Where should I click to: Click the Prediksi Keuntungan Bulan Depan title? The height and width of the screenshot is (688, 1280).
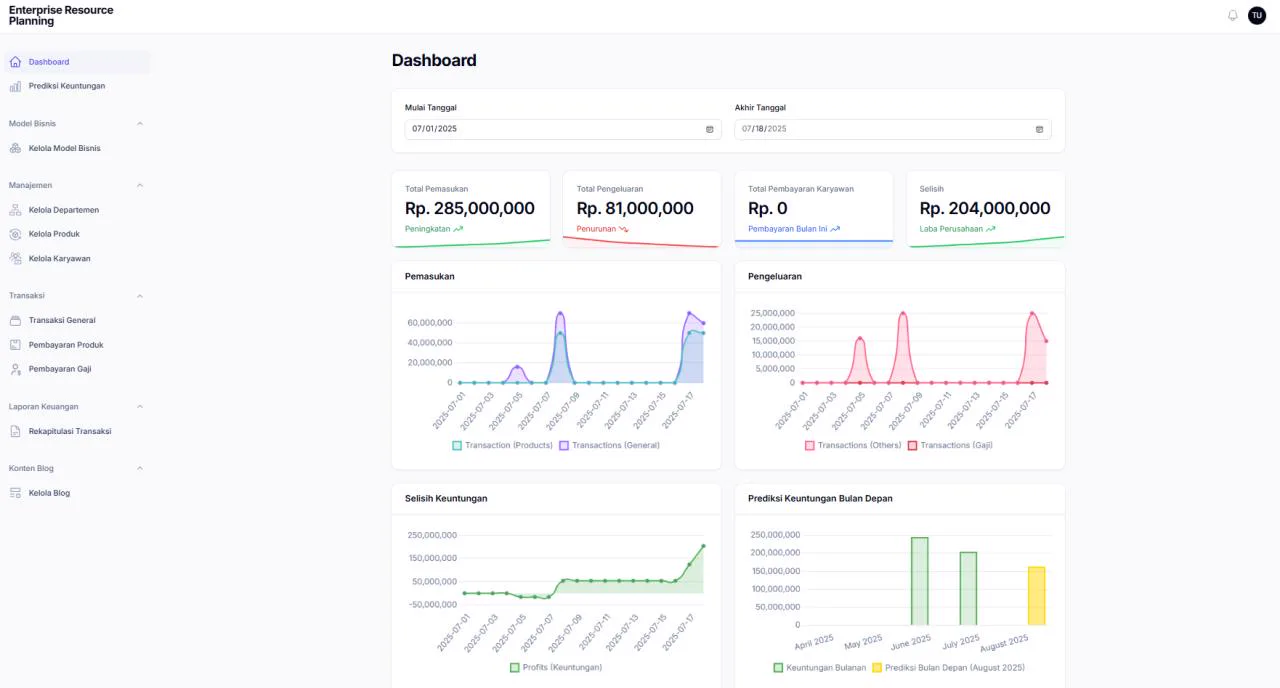pyautogui.click(x=820, y=498)
